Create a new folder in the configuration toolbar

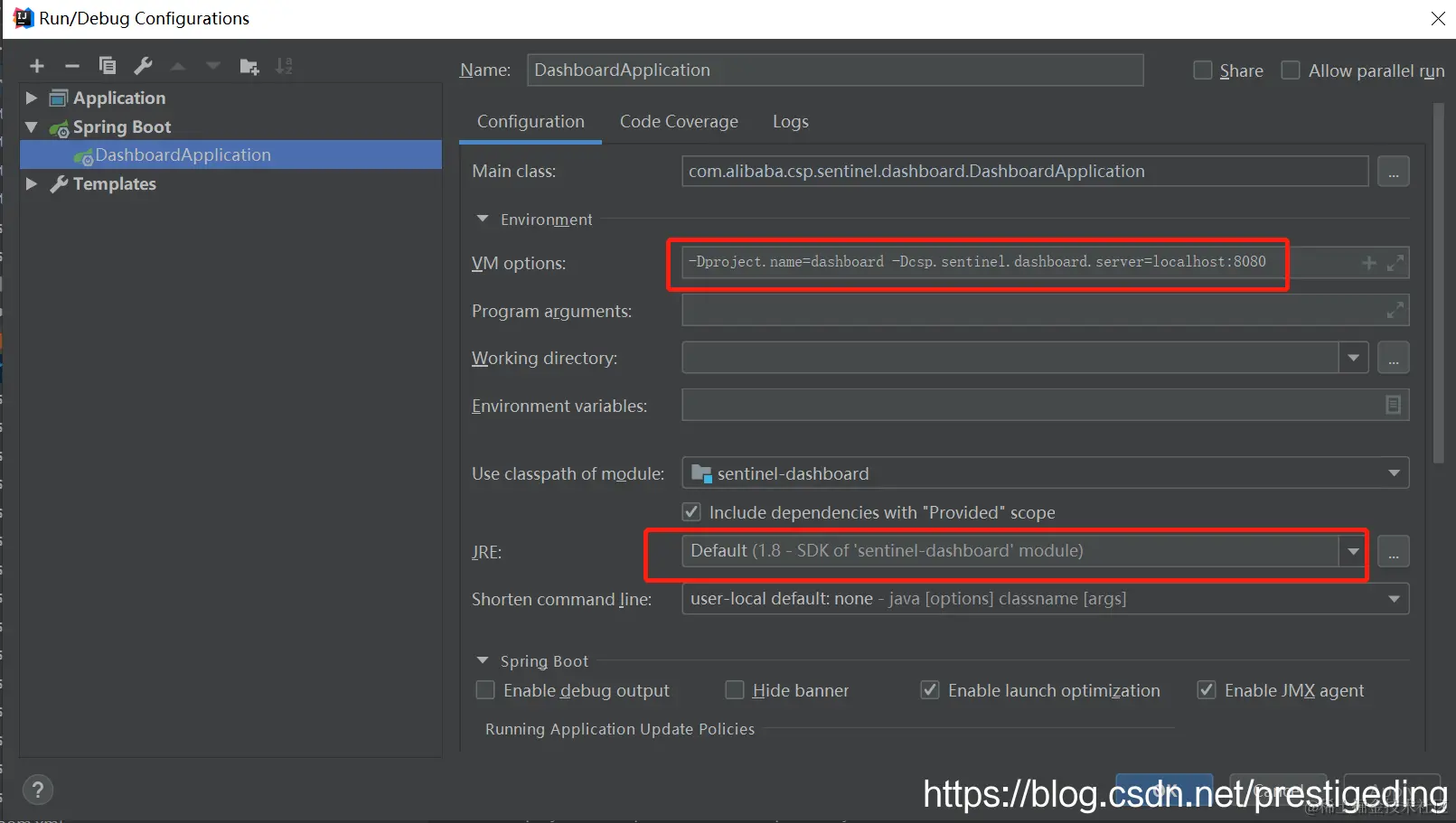(x=249, y=66)
